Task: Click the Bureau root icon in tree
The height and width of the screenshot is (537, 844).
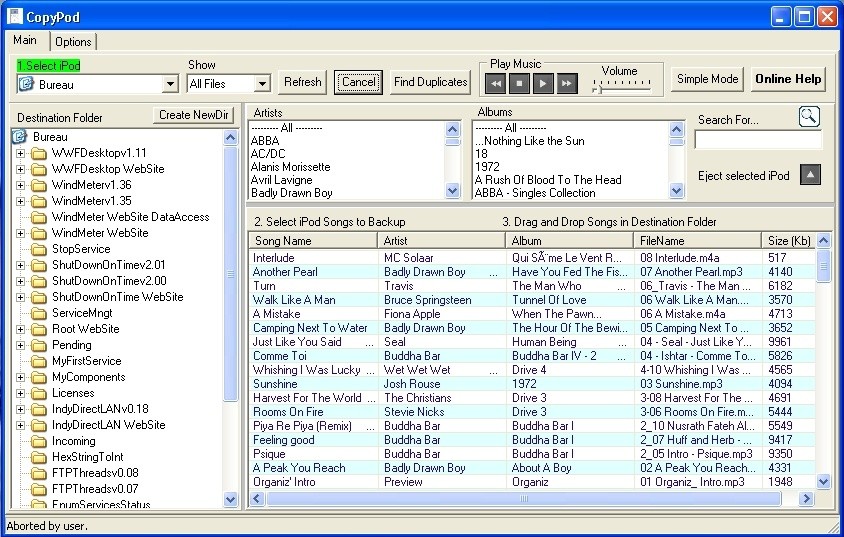Action: pos(19,137)
